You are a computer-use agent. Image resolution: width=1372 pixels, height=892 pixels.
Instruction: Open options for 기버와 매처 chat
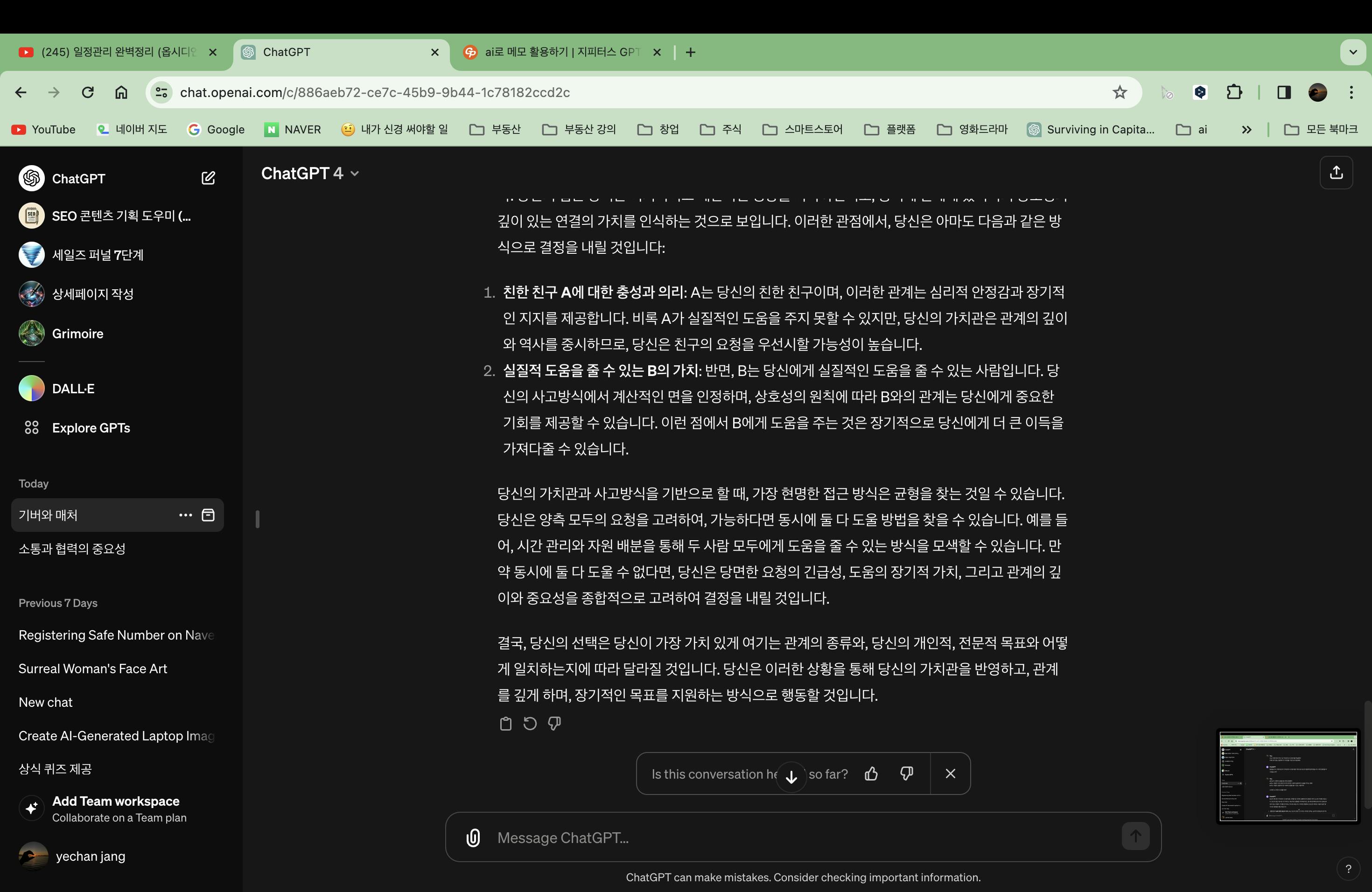(185, 515)
